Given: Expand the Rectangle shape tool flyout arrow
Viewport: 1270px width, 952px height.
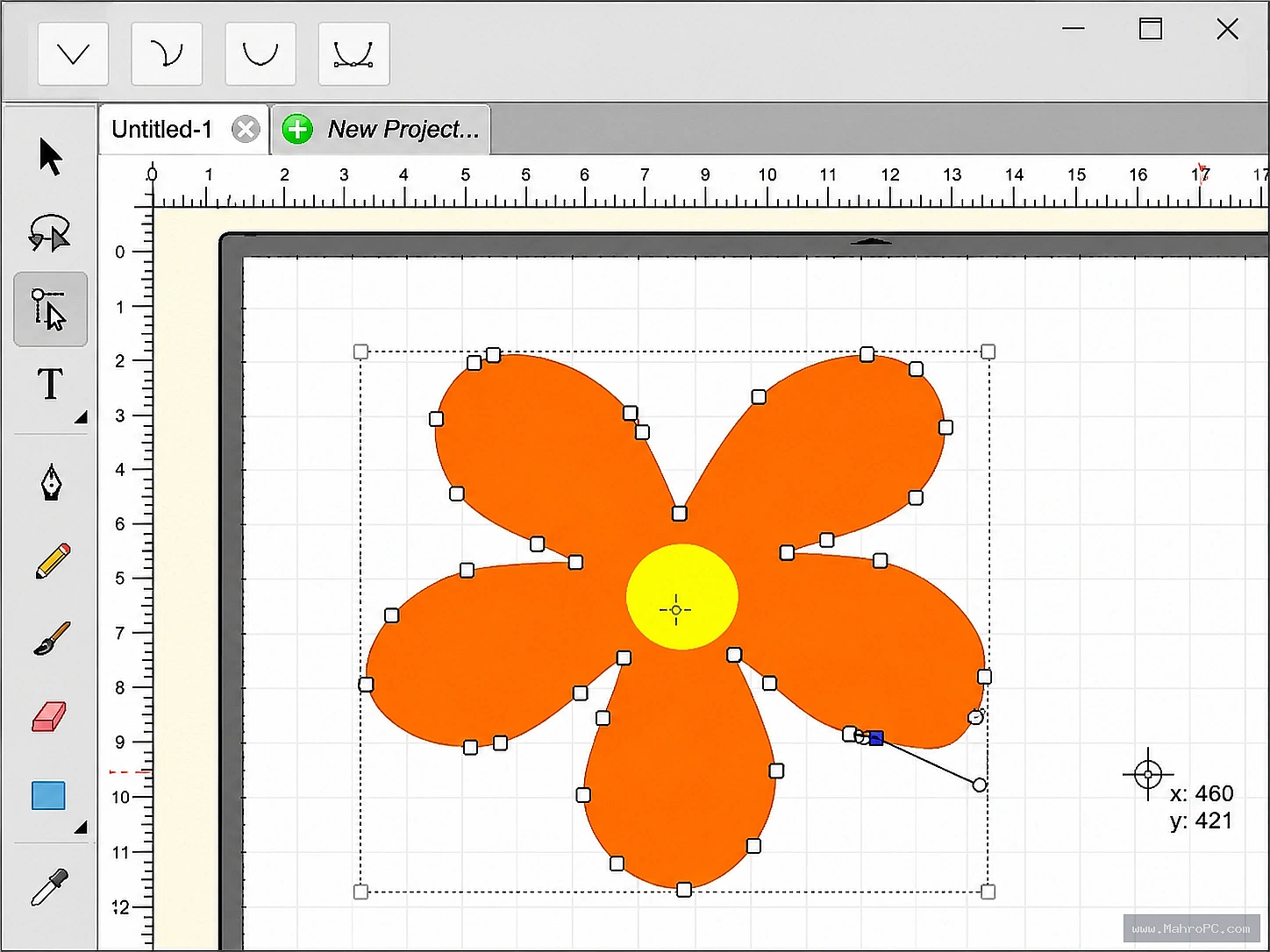Looking at the screenshot, I should (81, 827).
